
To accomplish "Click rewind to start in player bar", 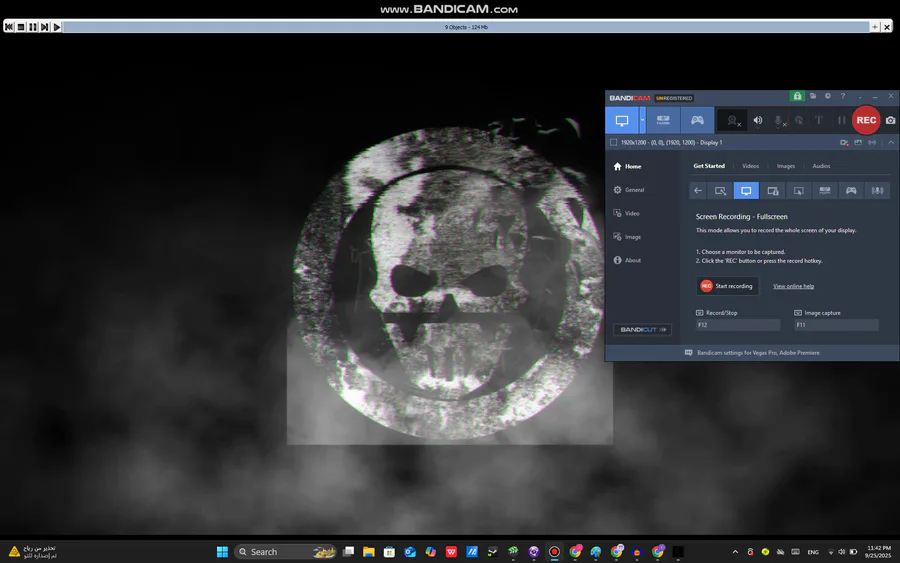I will 9,27.
